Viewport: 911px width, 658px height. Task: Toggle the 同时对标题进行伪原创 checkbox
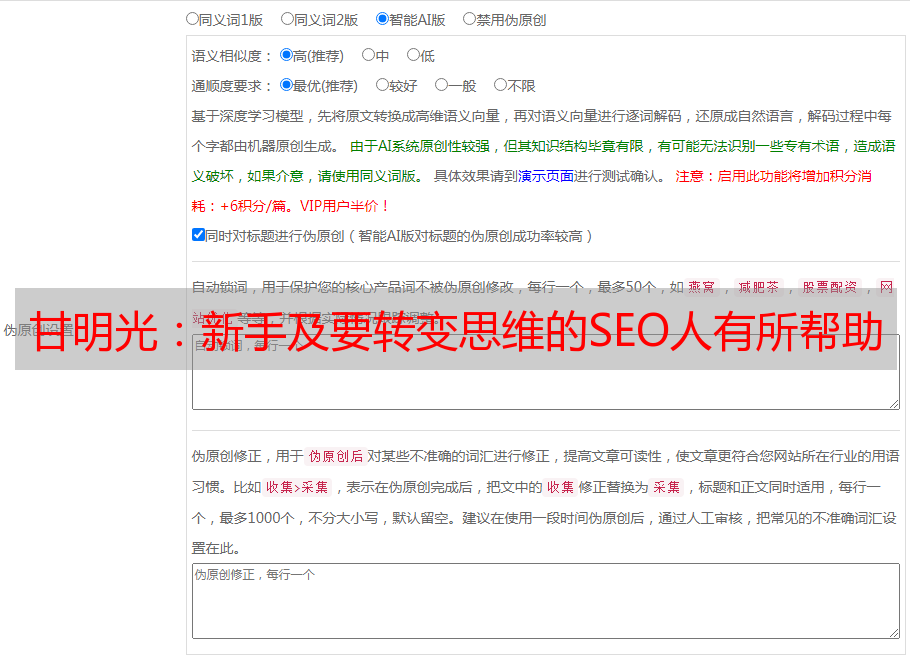198,235
